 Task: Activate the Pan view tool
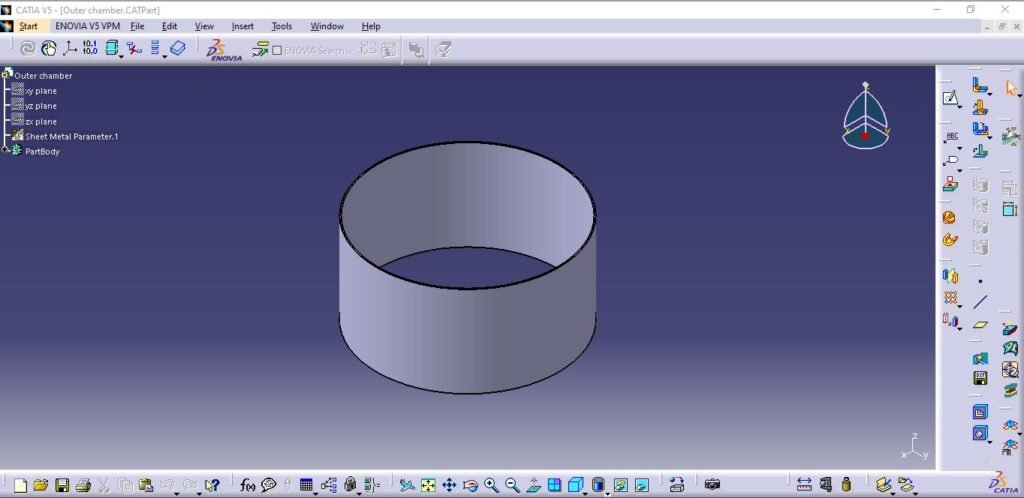pos(449,485)
